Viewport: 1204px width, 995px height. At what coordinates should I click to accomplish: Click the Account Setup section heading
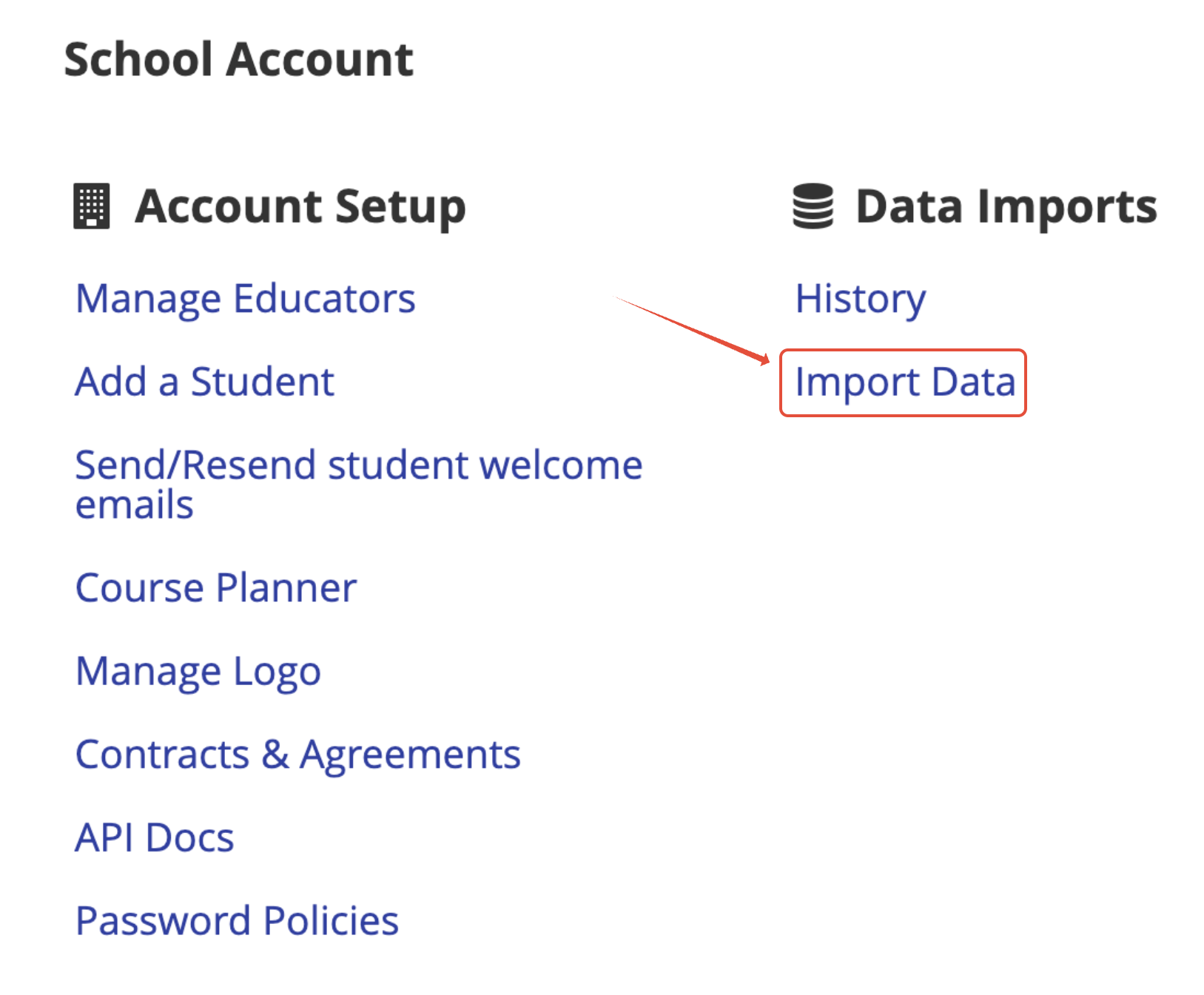coord(300,207)
